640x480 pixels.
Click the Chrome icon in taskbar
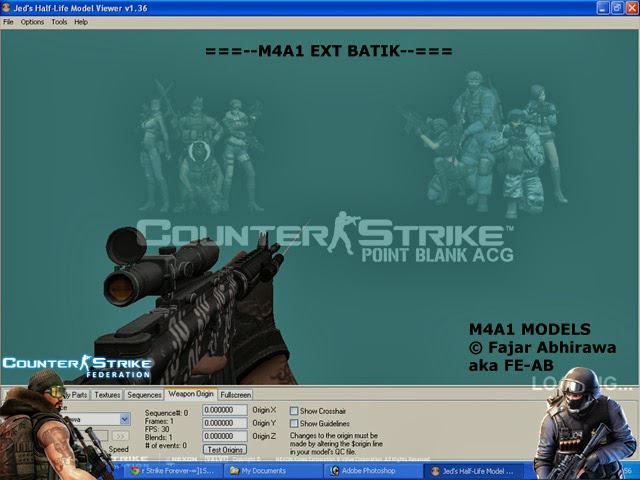click(x=135, y=471)
